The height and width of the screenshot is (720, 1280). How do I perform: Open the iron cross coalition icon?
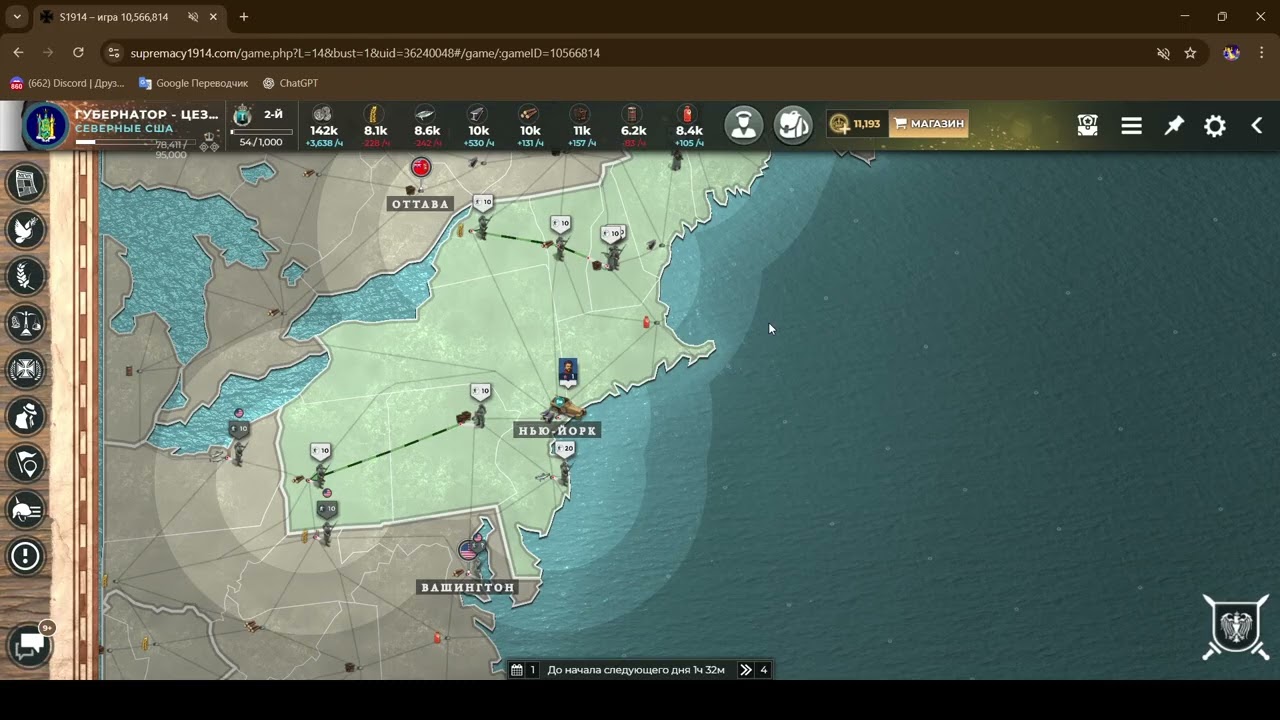click(x=26, y=370)
